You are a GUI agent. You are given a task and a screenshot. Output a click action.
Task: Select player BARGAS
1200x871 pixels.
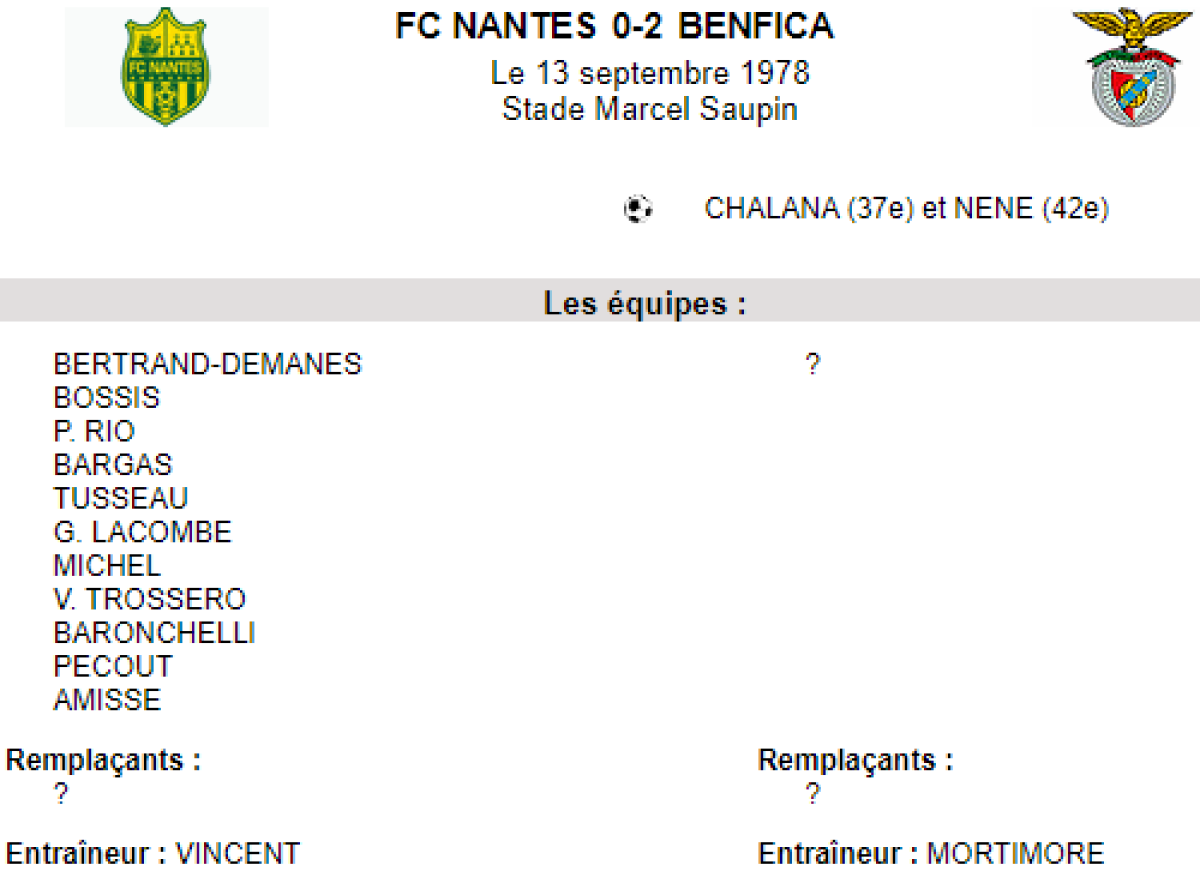[x=113, y=465]
